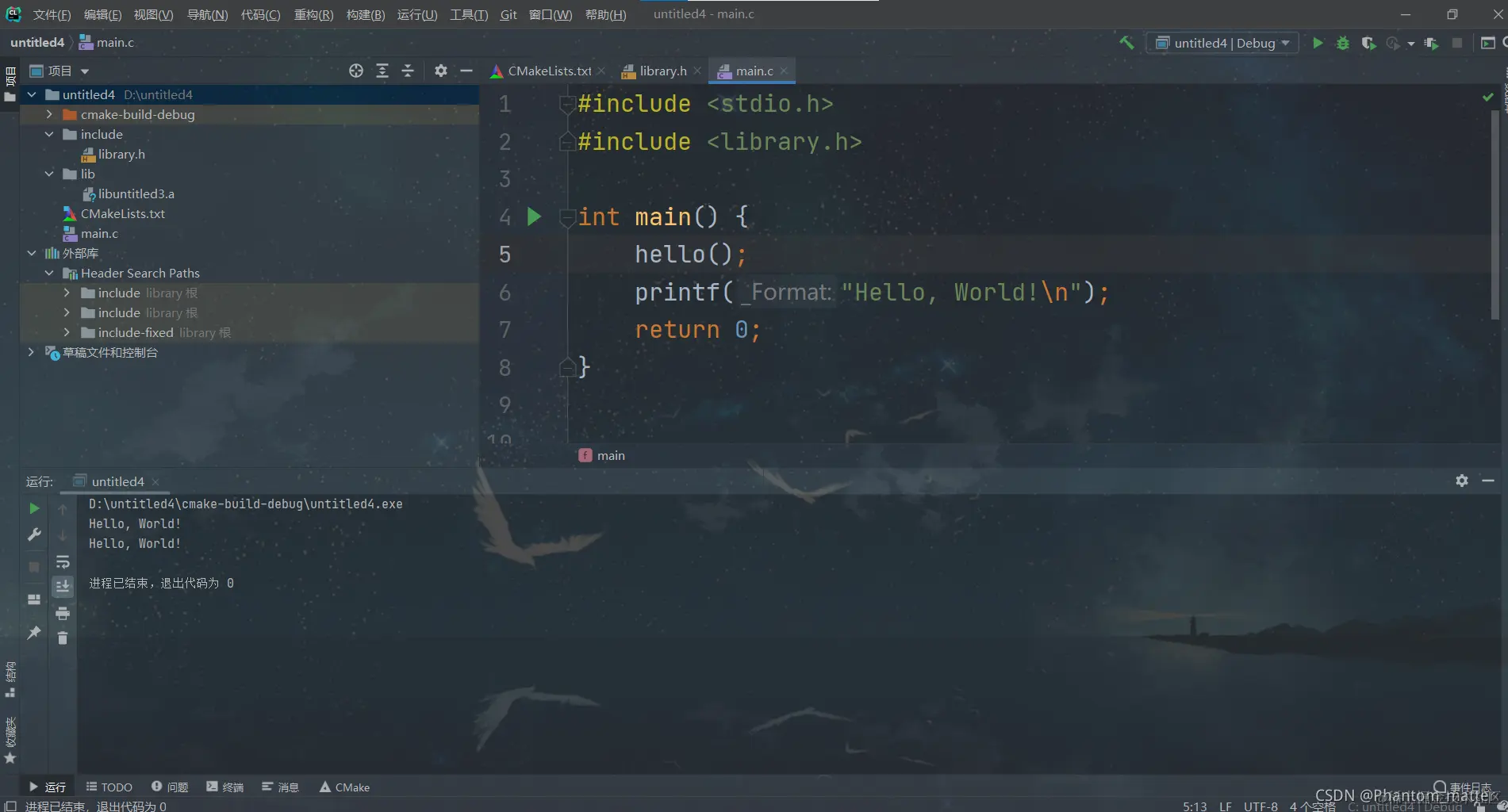
Task: Select libuntitled3.a in the project tree
Action: point(136,193)
